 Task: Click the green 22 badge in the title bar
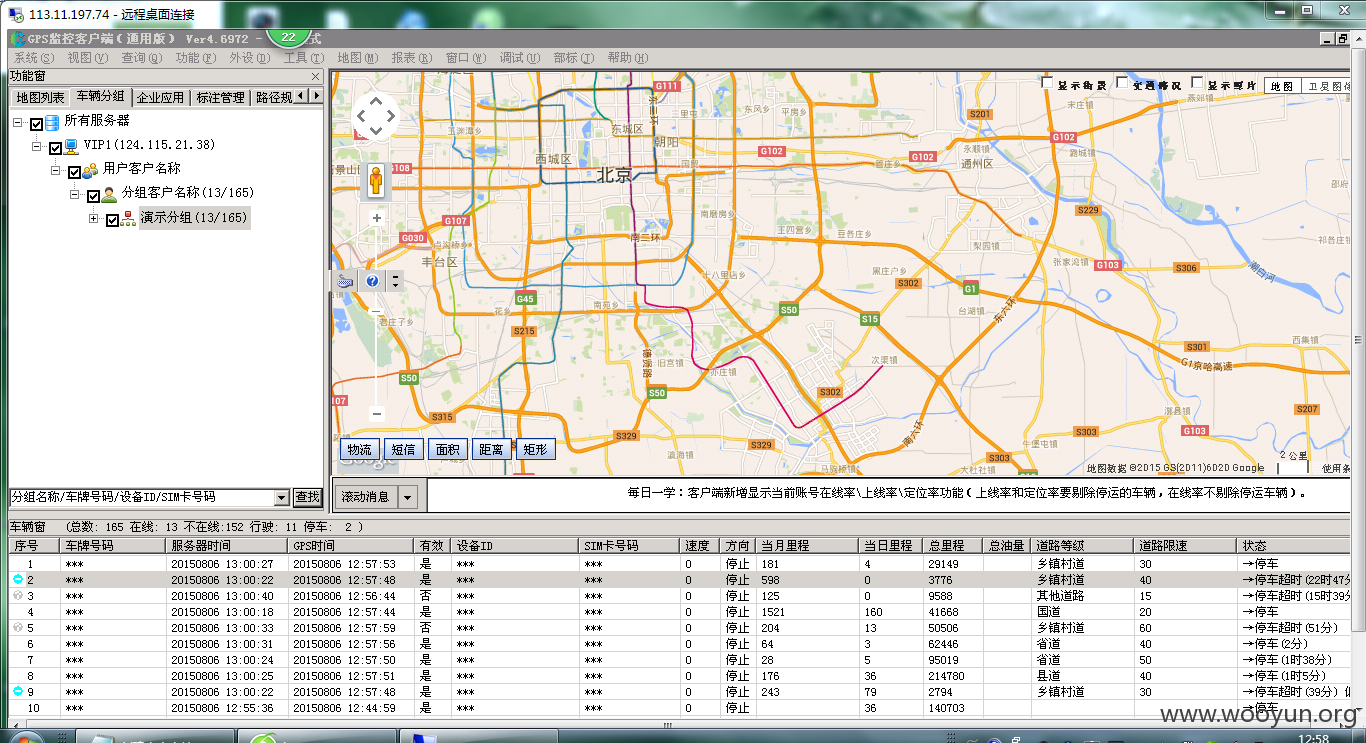pos(288,38)
